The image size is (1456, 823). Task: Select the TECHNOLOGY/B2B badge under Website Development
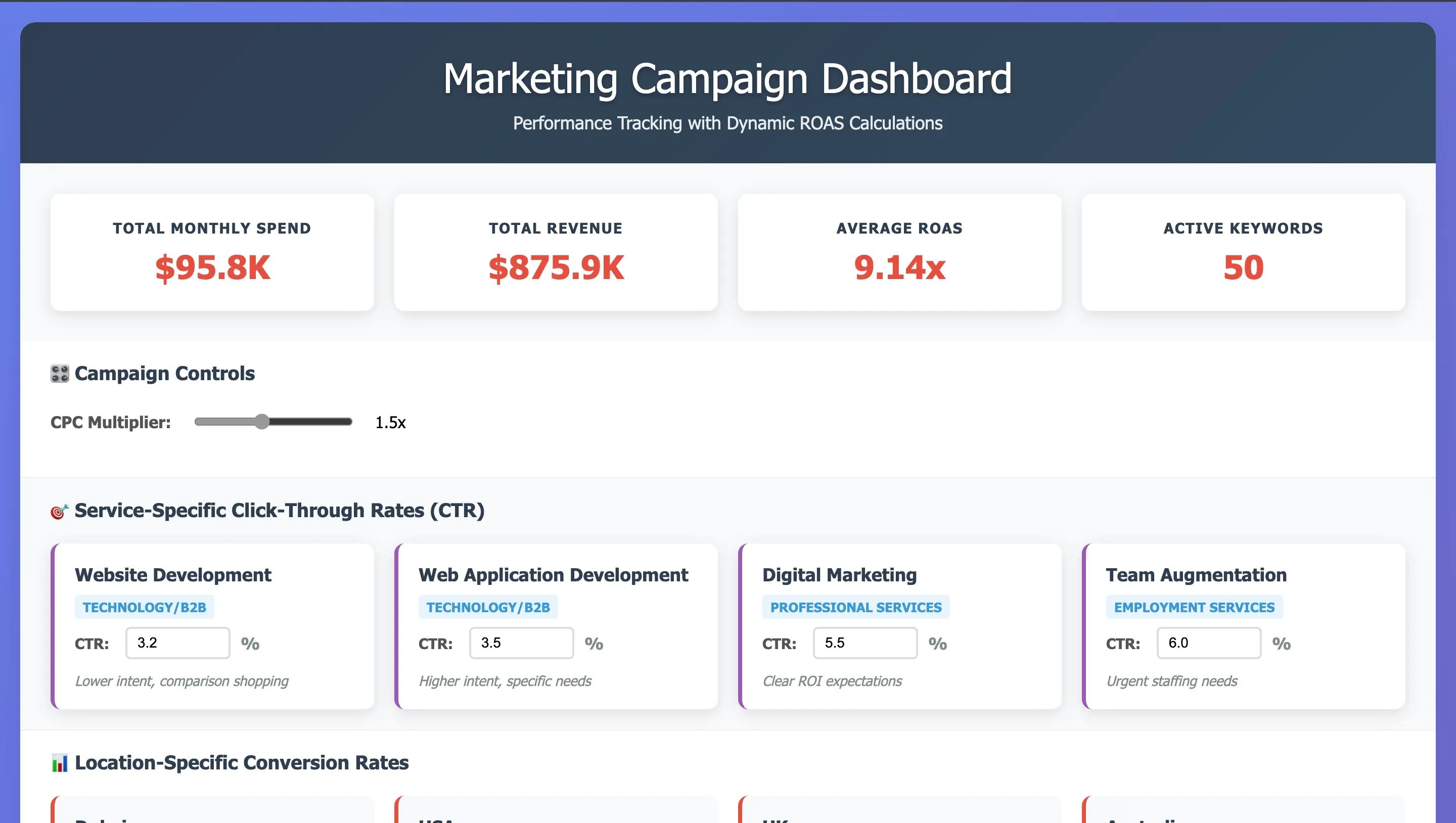(x=145, y=607)
